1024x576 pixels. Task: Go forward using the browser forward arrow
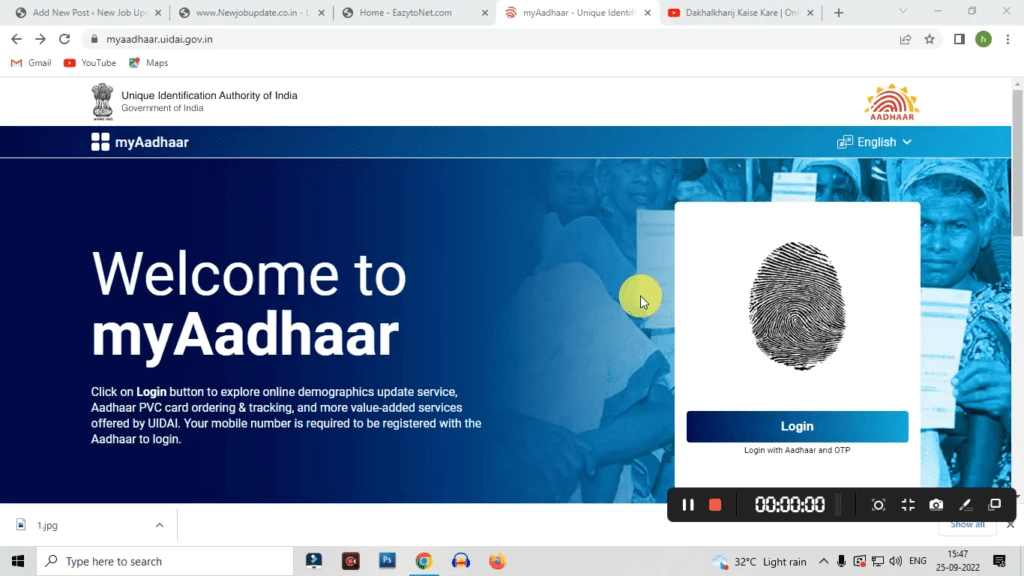tap(40, 39)
